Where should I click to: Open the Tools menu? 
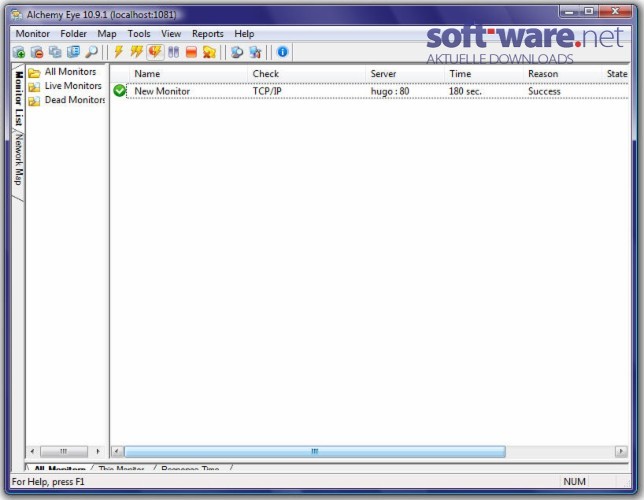pyautogui.click(x=139, y=34)
